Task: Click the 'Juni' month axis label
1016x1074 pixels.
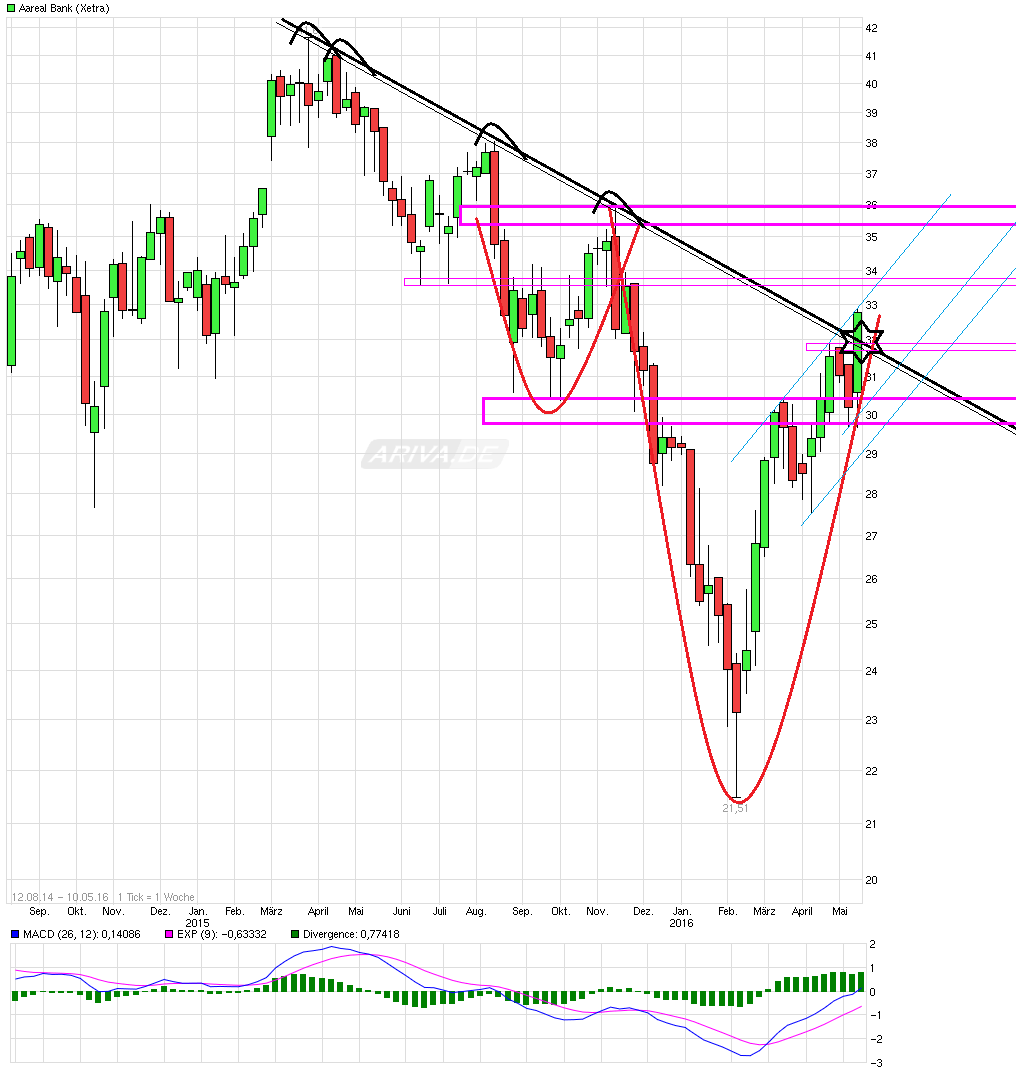Action: (401, 912)
